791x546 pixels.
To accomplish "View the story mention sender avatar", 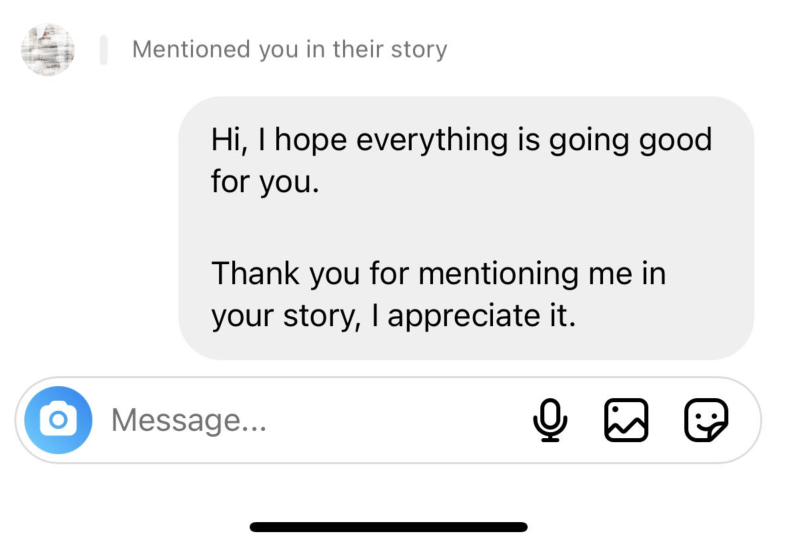I will click(x=47, y=49).
